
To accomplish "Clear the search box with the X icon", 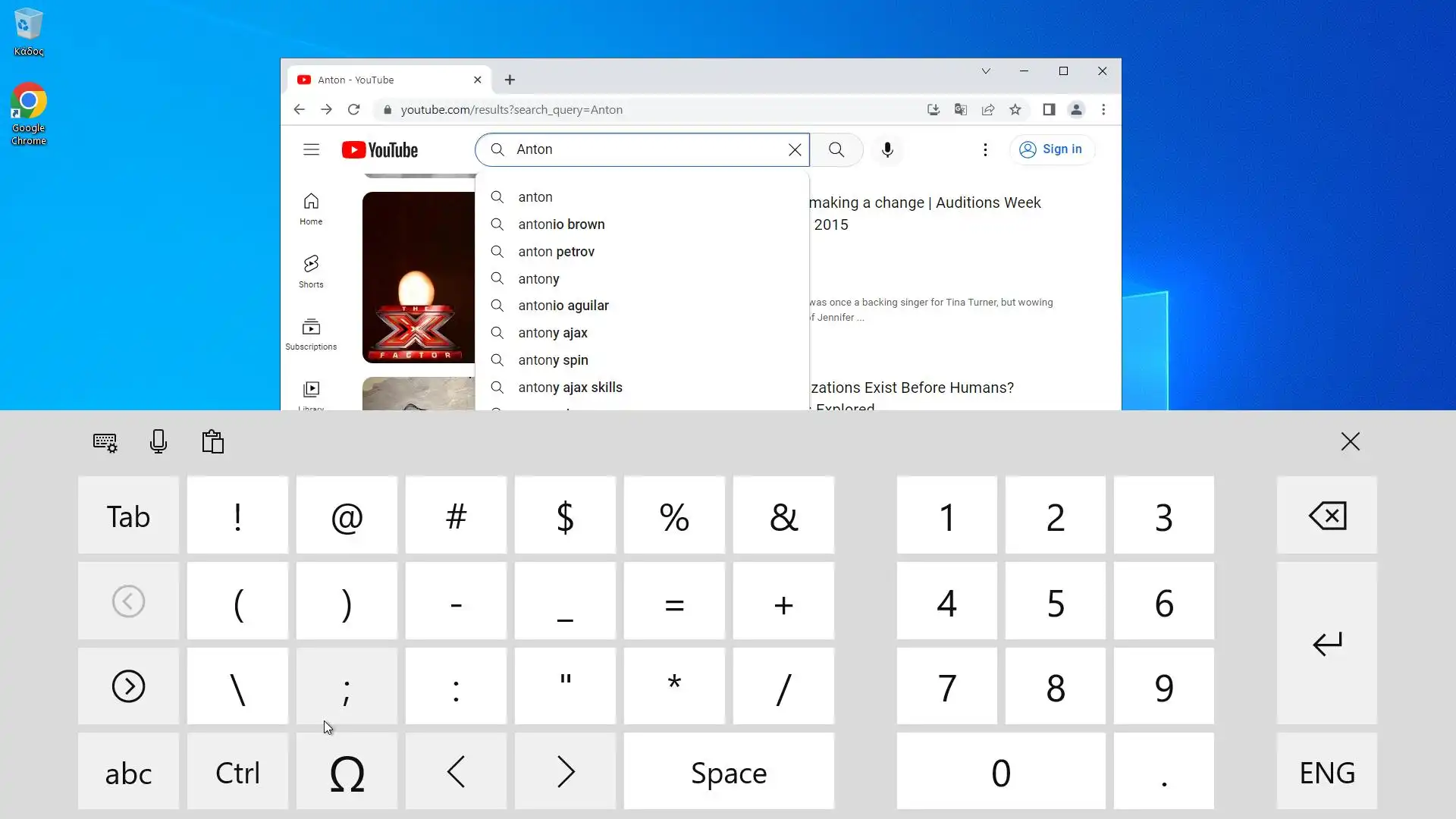I will 794,149.
